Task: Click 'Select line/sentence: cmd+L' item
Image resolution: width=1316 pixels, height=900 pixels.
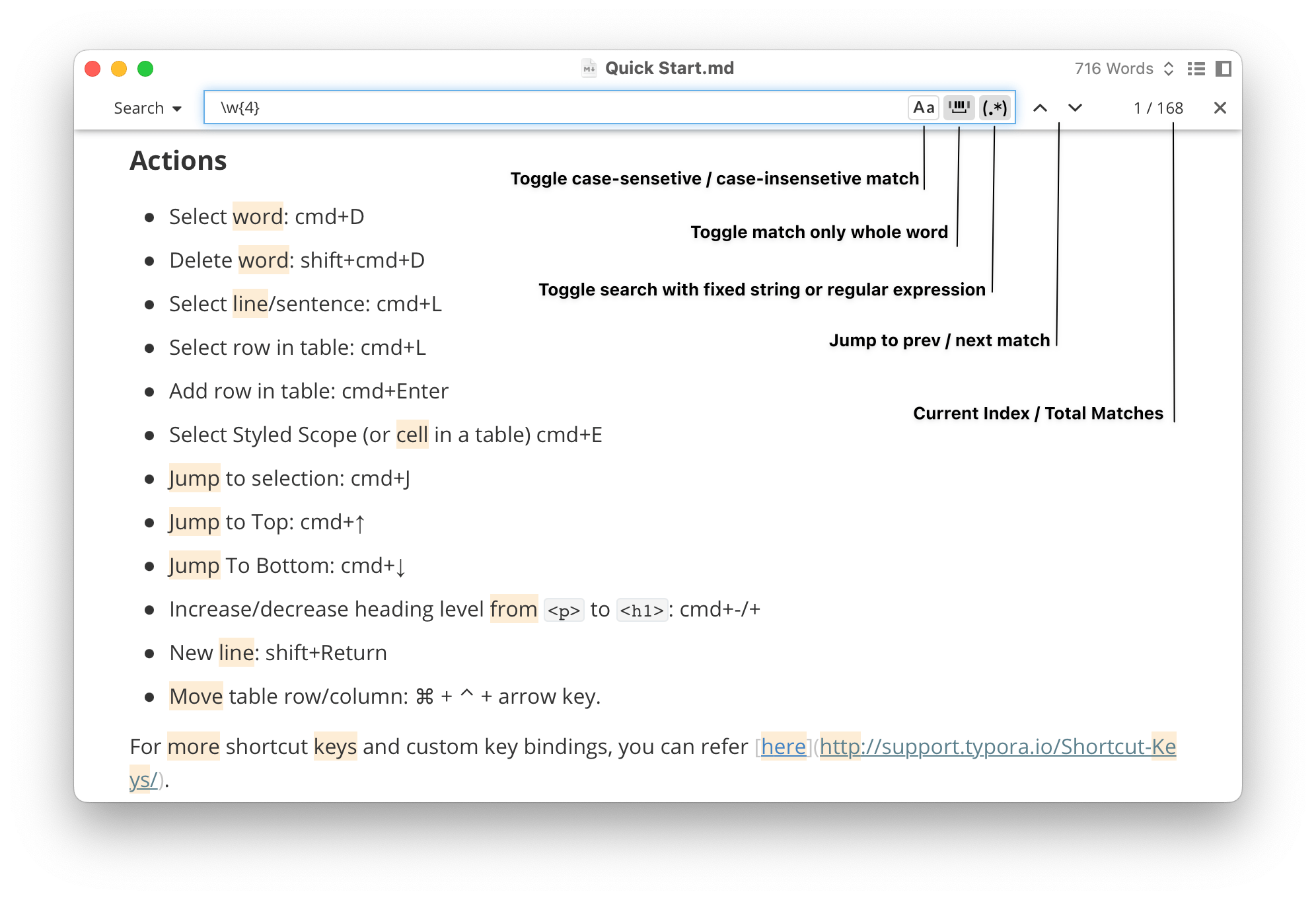Action: click(305, 304)
